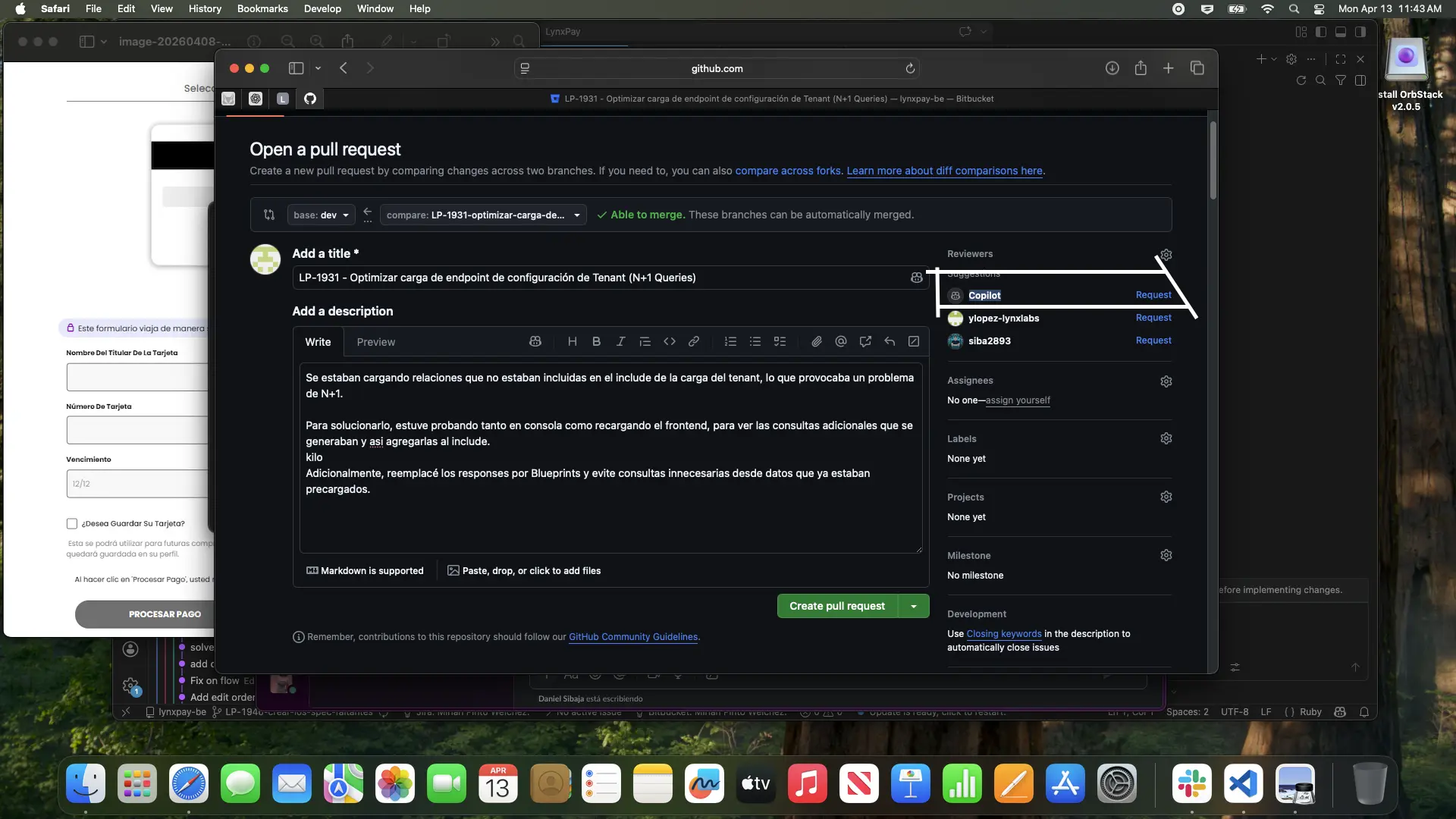Click Copilot icon inside the title field
The width and height of the screenshot is (1456, 819).
[917, 278]
